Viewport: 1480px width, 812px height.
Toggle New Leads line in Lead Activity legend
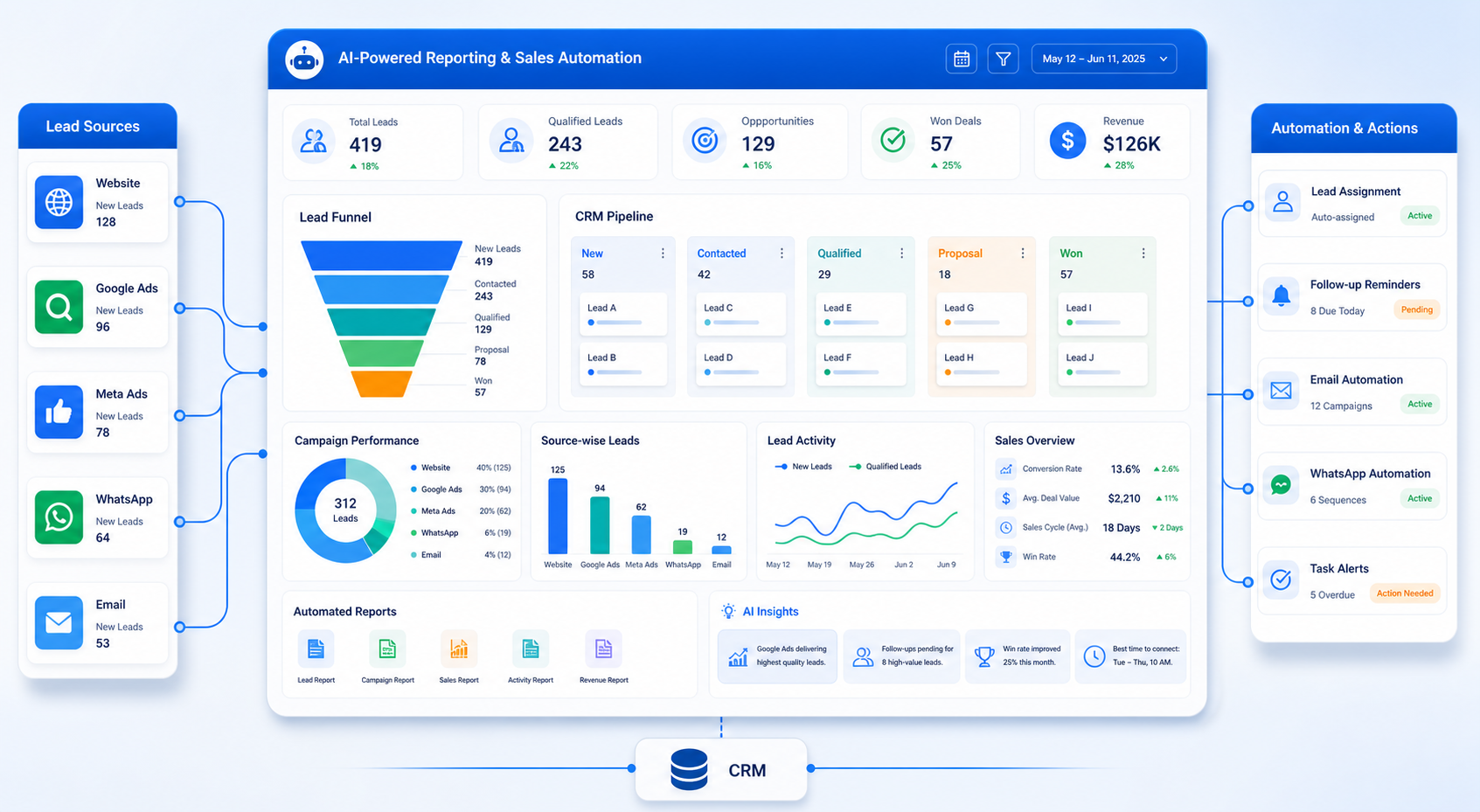(x=803, y=467)
